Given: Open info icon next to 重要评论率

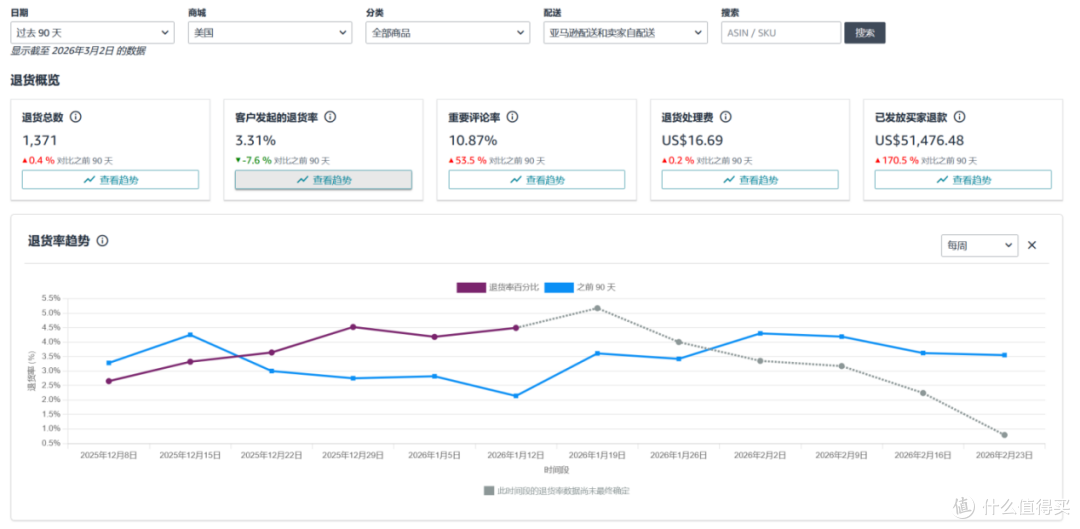Looking at the screenshot, I should pos(512,117).
